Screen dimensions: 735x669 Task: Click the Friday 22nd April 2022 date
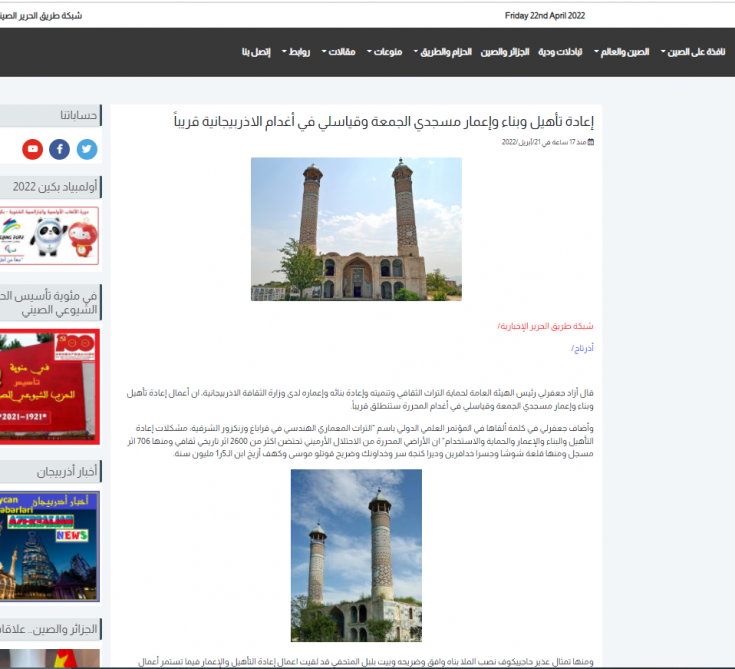coord(545,16)
